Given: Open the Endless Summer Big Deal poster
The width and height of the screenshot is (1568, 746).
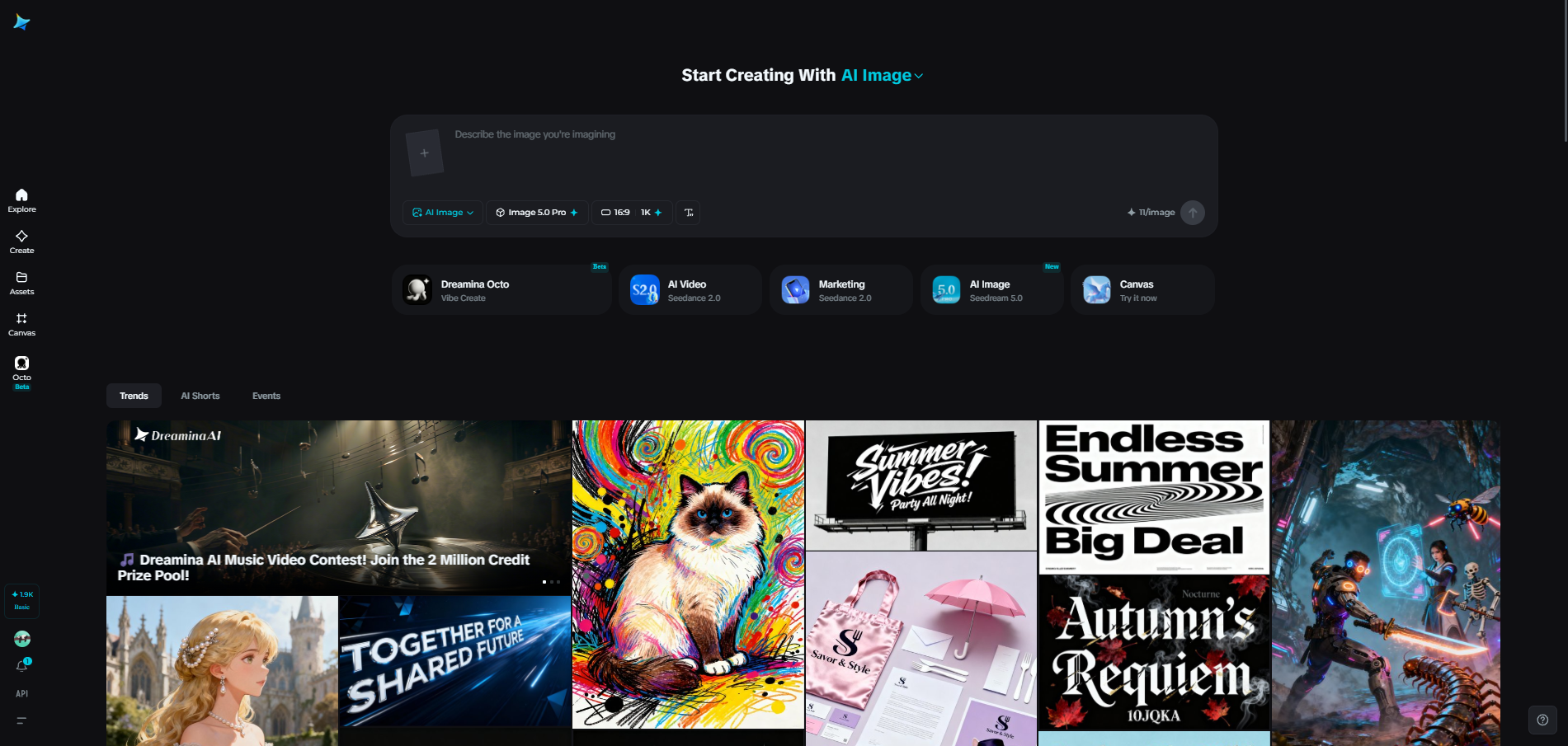Looking at the screenshot, I should click(x=1154, y=497).
